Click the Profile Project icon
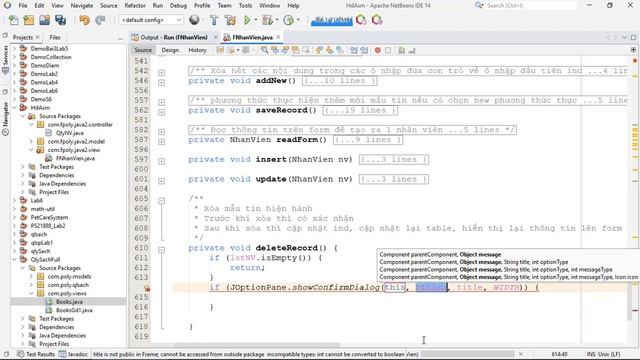 coord(289,20)
